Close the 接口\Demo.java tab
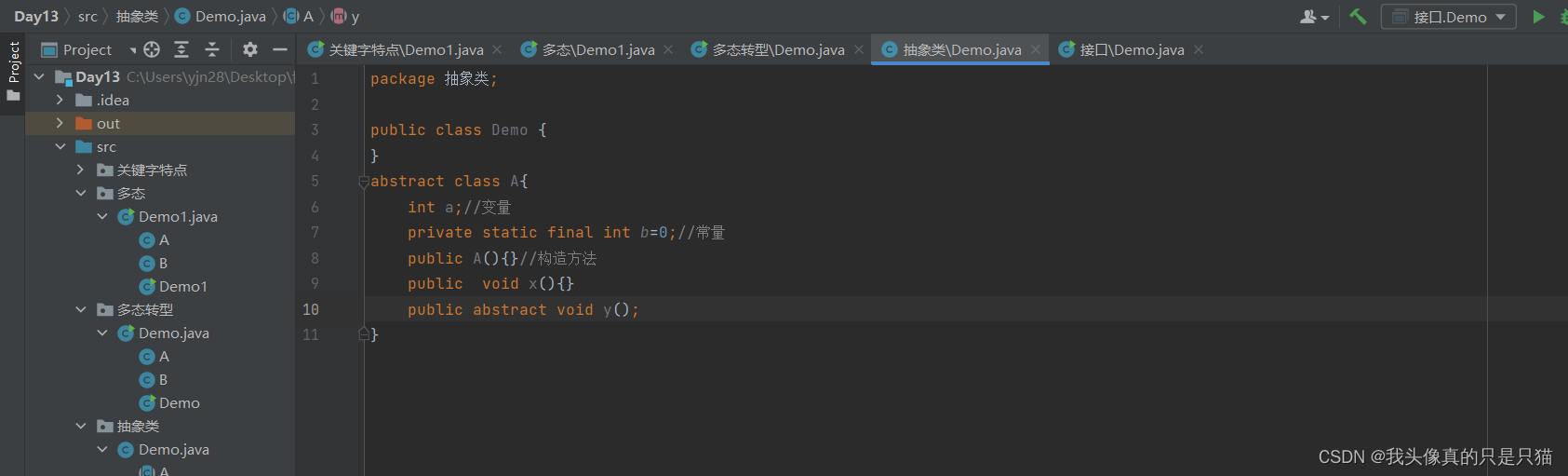Image resolution: width=1568 pixels, height=476 pixels. pos(1199,49)
